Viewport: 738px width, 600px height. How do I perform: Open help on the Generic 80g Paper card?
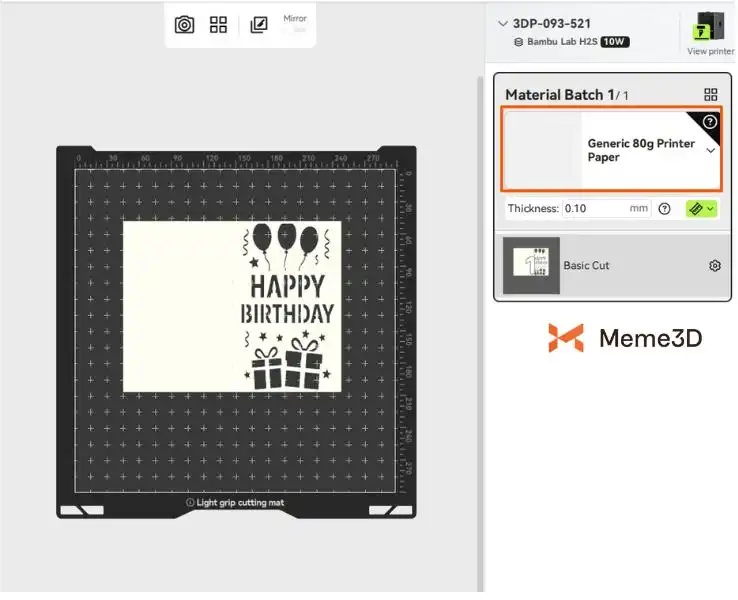(710, 122)
